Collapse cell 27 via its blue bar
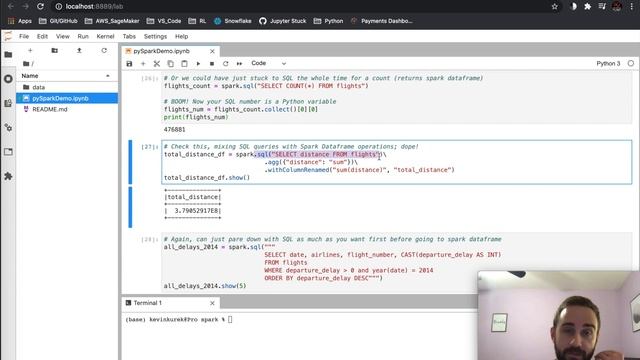 pyautogui.click(x=130, y=162)
